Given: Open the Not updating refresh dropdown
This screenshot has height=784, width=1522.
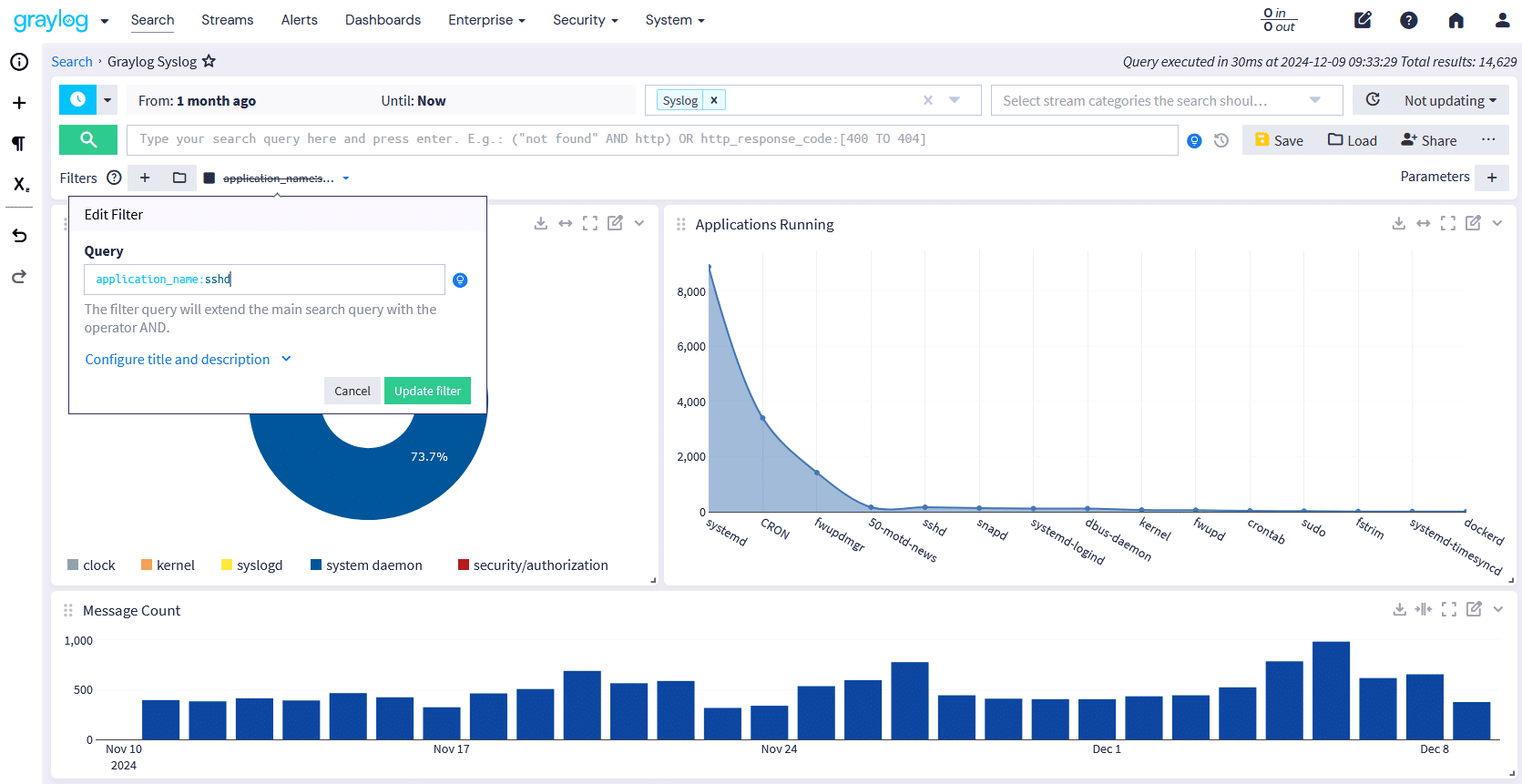Looking at the screenshot, I should click(x=1449, y=101).
